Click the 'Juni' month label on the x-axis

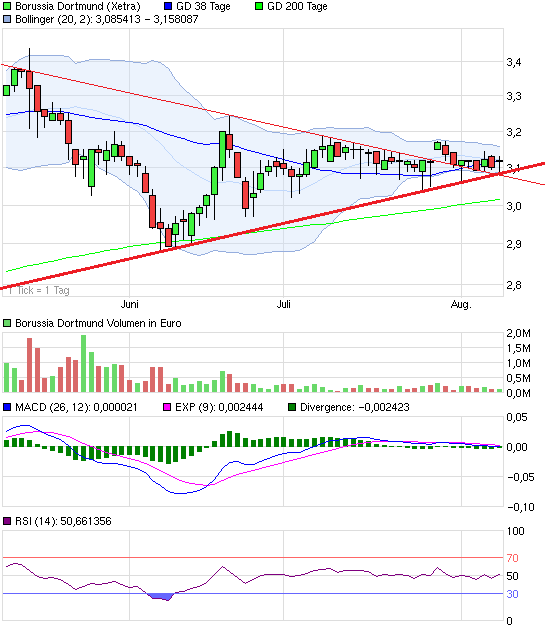pyautogui.click(x=130, y=304)
